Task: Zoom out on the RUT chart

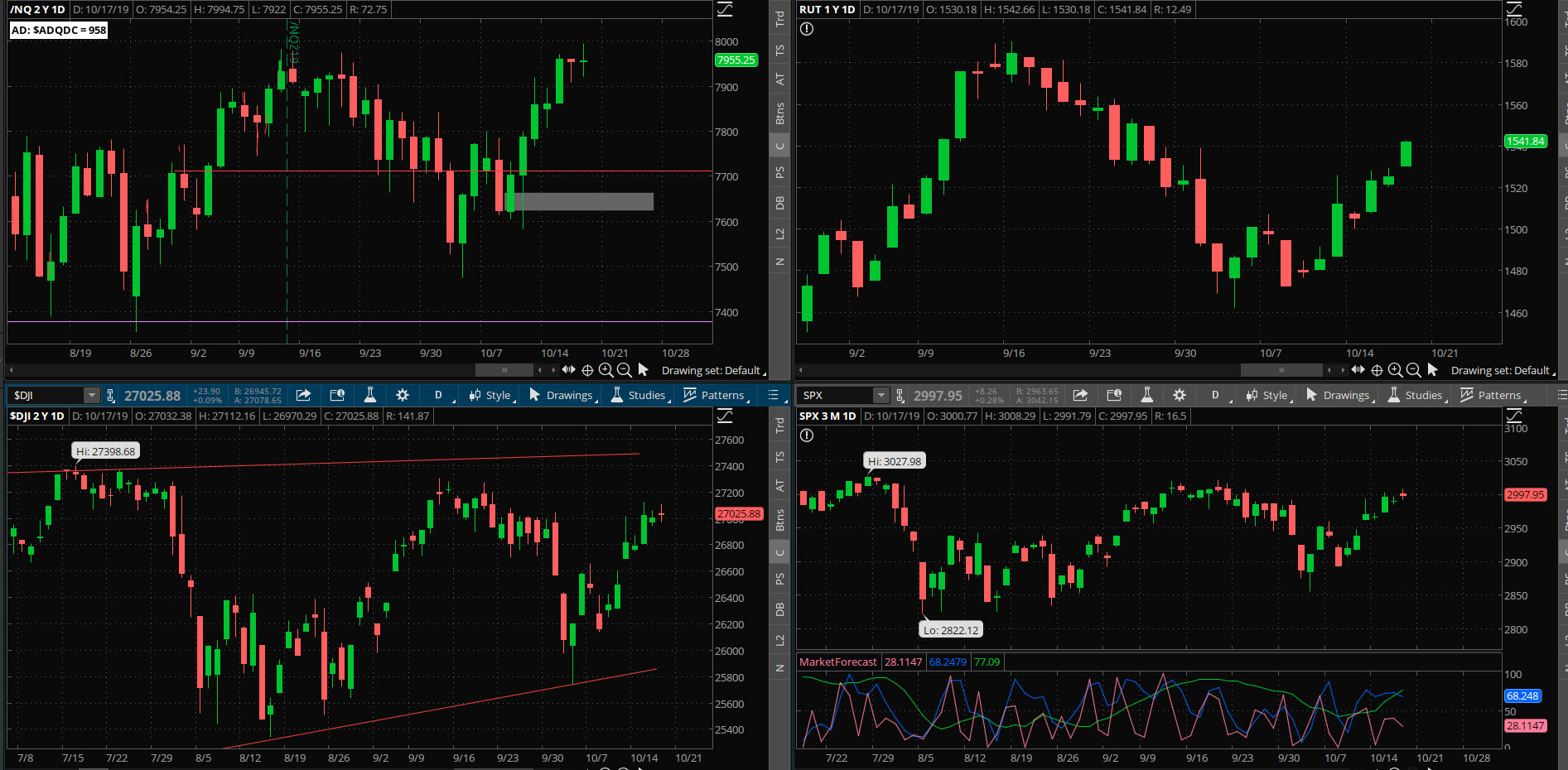Action: [x=1413, y=370]
